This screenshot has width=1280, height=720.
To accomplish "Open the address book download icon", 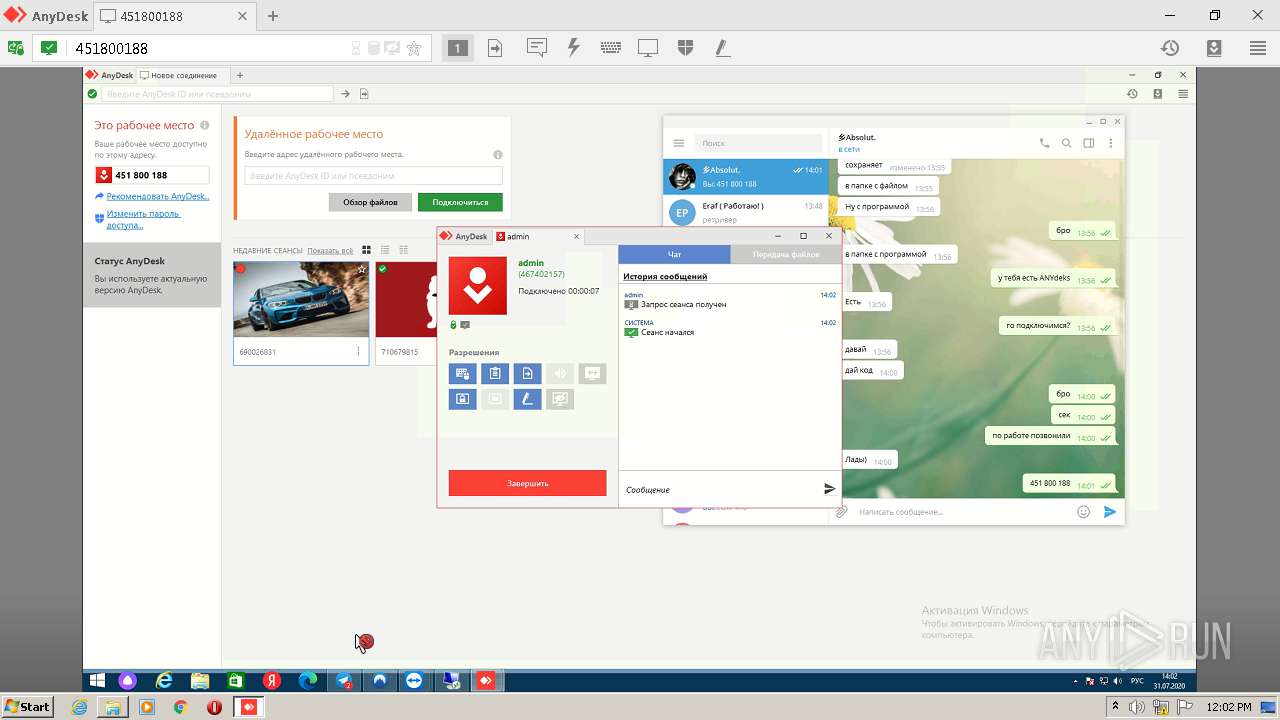I will pyautogui.click(x=1214, y=47).
